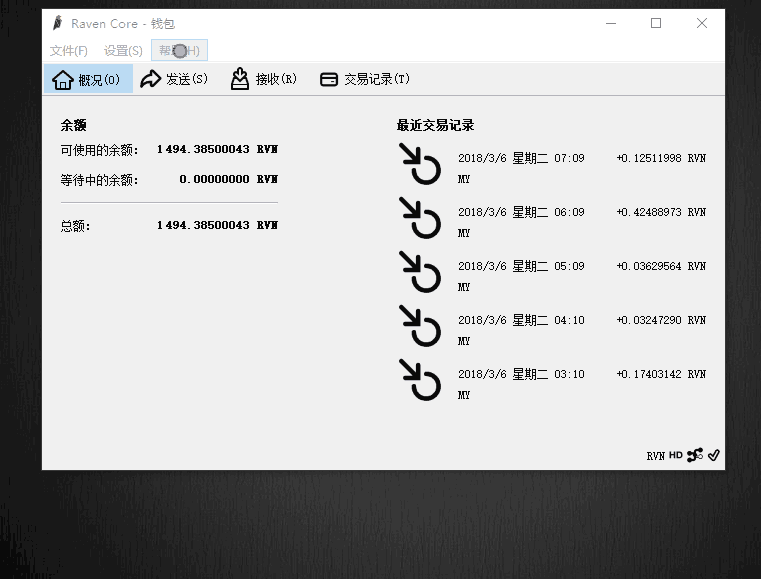Viewport: 761px width, 579px height.
Task: Click the send arrow icon
Action: (x=150, y=79)
